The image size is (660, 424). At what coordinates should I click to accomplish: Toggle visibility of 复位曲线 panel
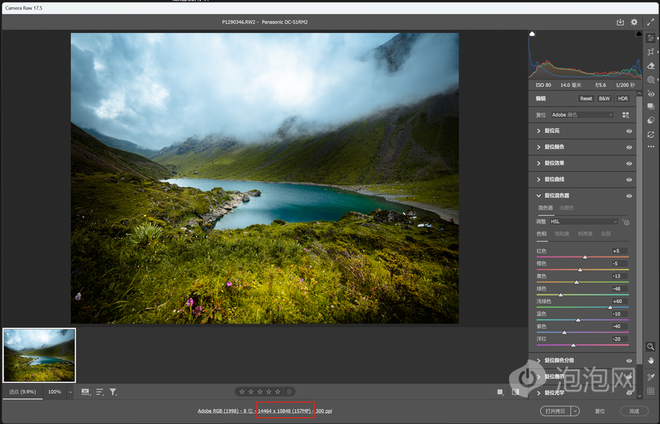click(629, 179)
